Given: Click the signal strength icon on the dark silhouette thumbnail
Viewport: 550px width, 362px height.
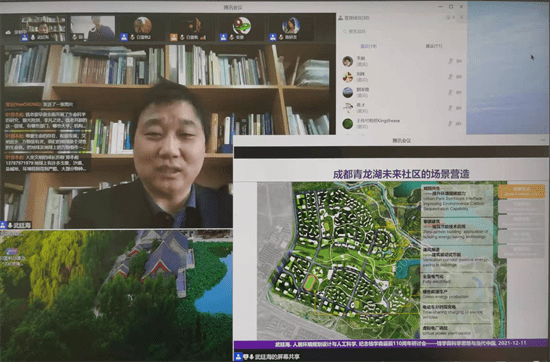Looking at the screenshot, I should click(203, 37).
